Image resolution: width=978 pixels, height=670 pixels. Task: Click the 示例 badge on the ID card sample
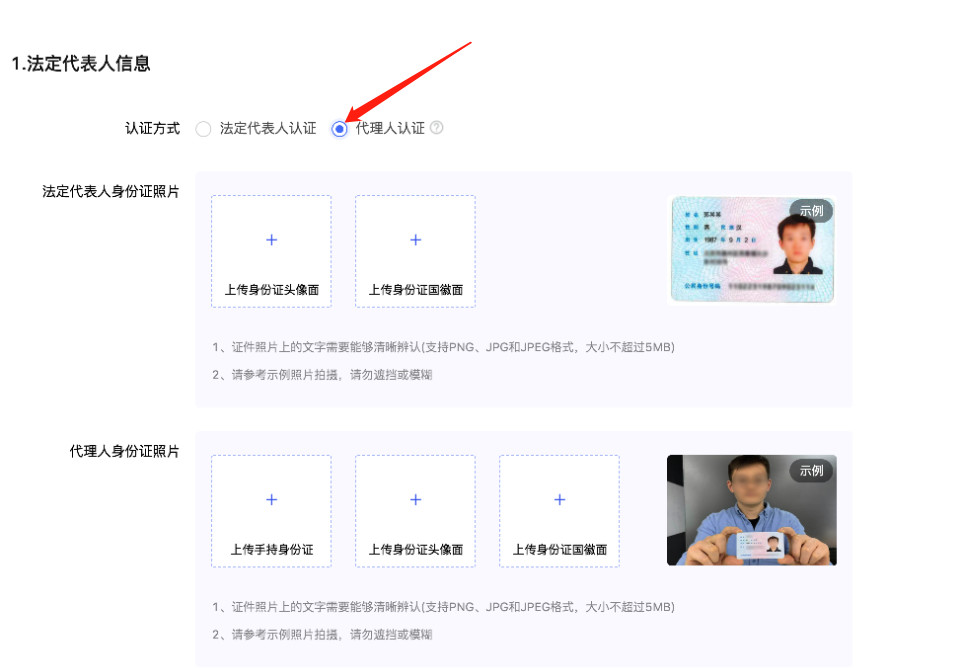click(814, 211)
